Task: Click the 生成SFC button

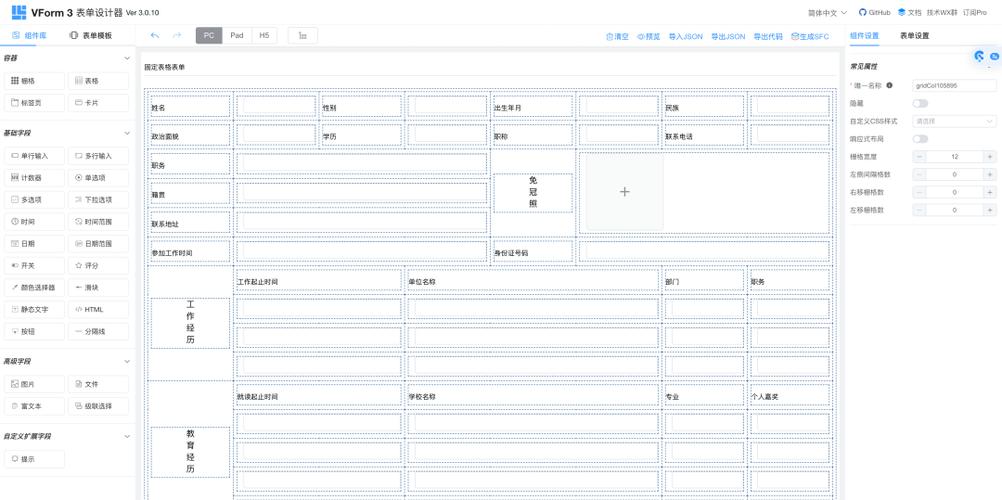Action: [810, 37]
